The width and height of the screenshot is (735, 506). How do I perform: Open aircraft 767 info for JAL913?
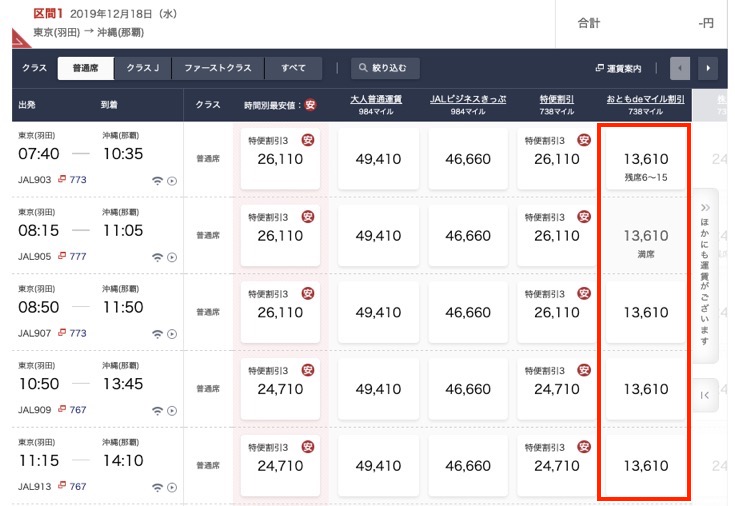pos(72,487)
